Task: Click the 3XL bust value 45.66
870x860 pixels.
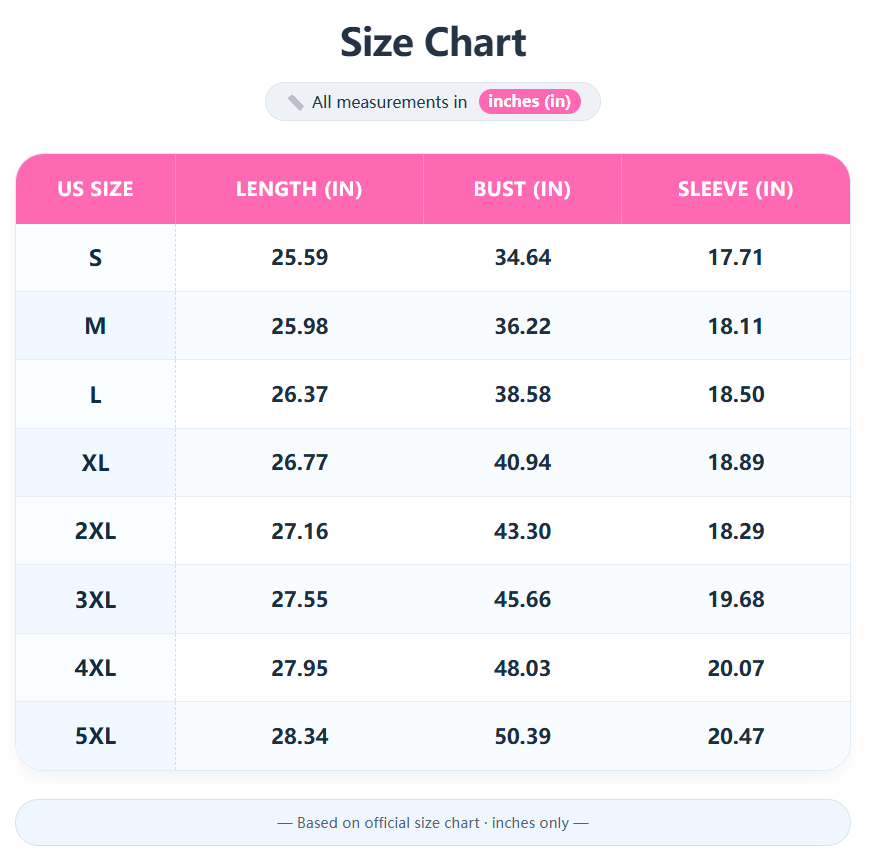Action: coord(522,600)
